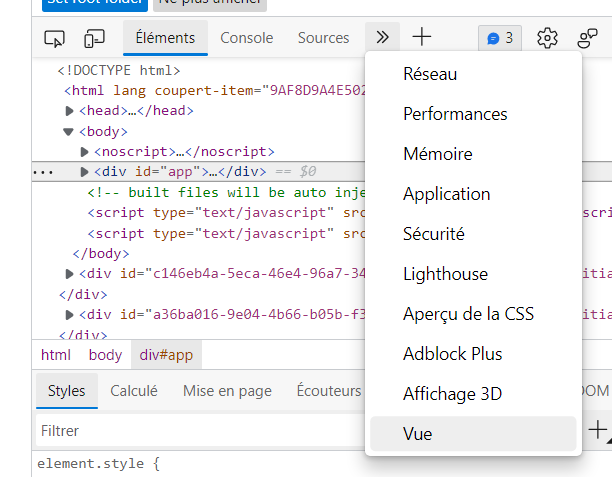Open Sécurité panel from the menu
This screenshot has height=477, width=612.
473,234
